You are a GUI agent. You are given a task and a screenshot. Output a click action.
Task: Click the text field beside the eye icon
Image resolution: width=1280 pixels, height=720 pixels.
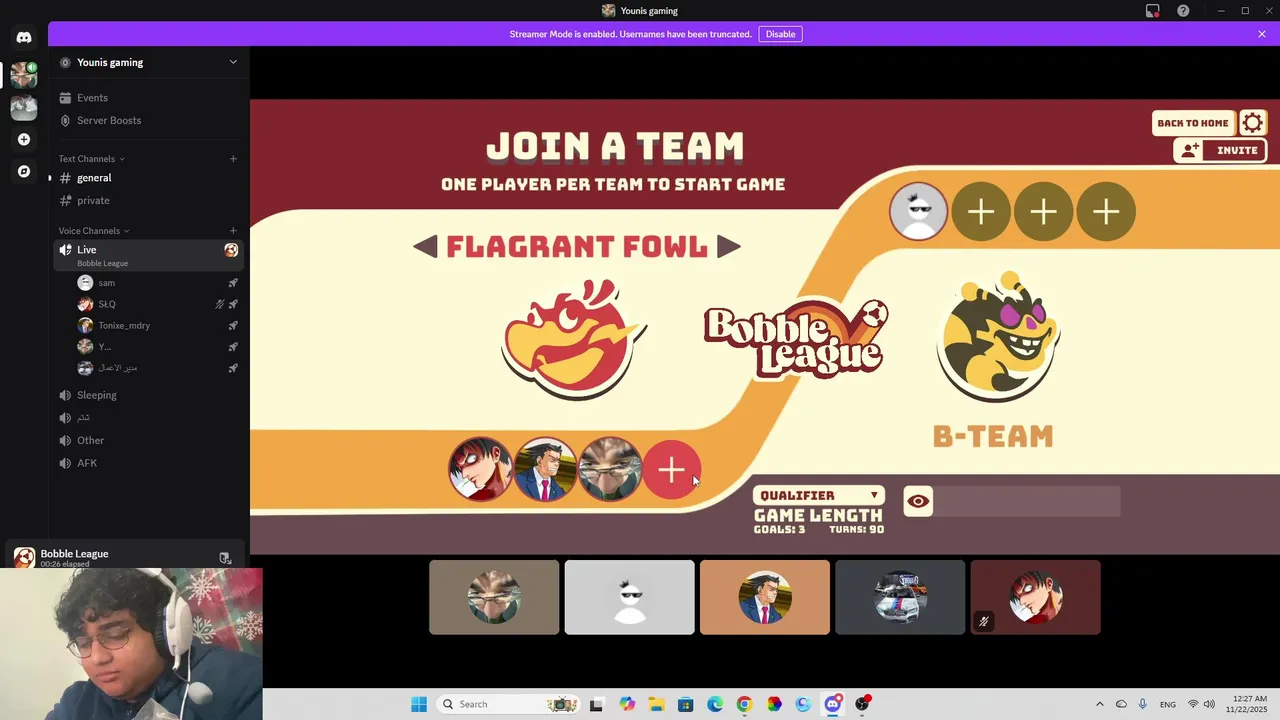click(1028, 501)
